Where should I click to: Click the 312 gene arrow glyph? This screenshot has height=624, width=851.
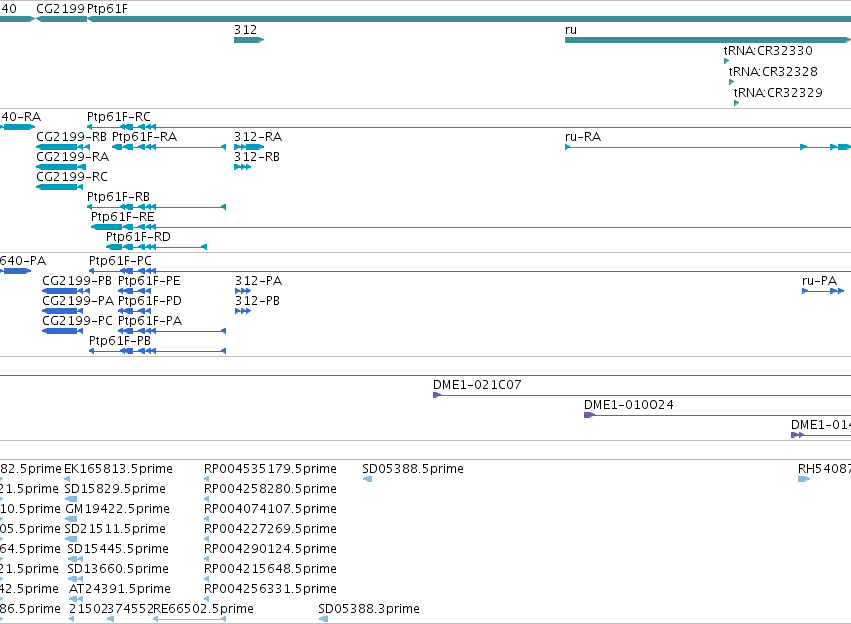point(249,40)
